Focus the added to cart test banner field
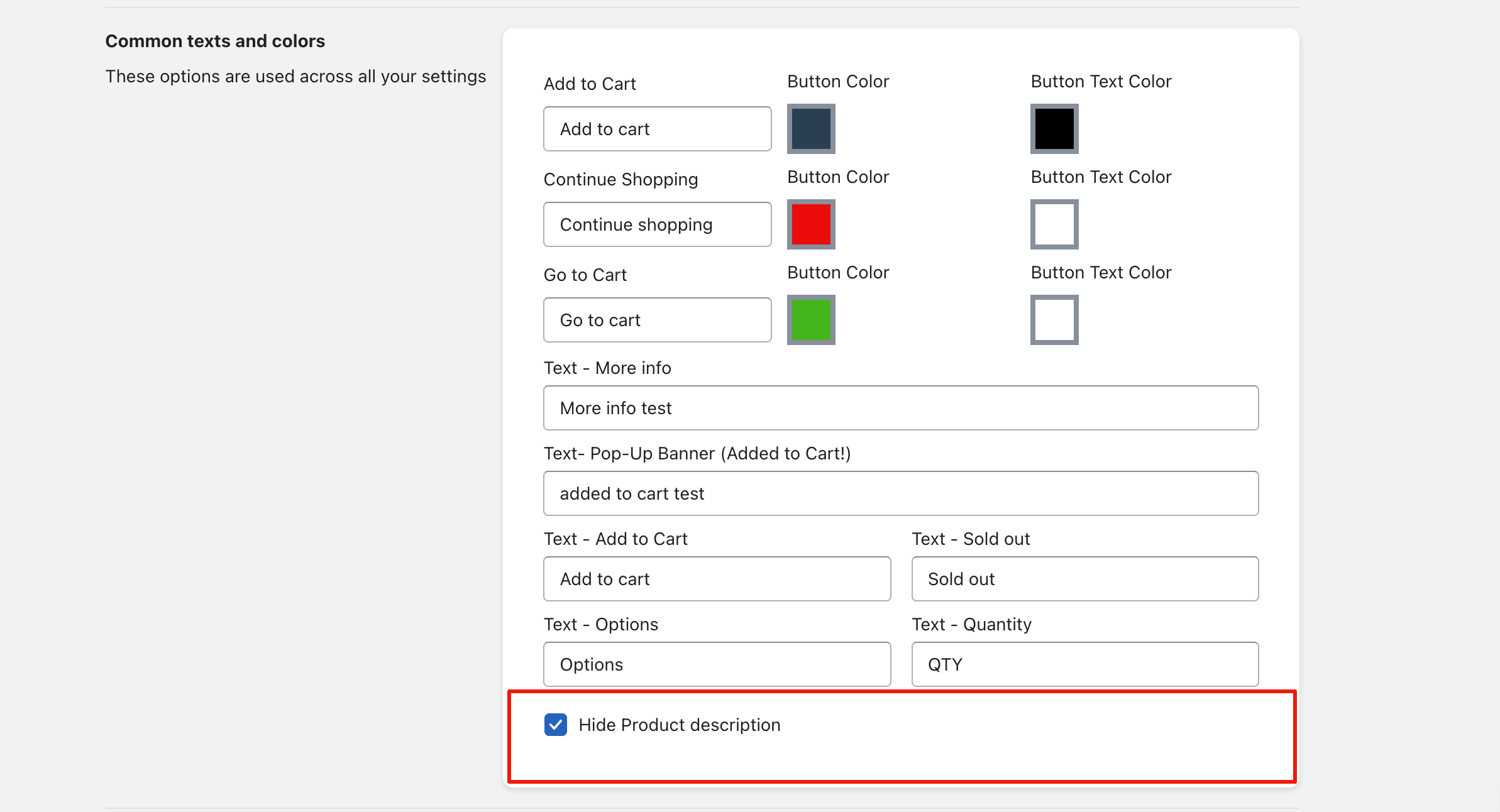This screenshot has height=812, width=1500. (x=900, y=493)
